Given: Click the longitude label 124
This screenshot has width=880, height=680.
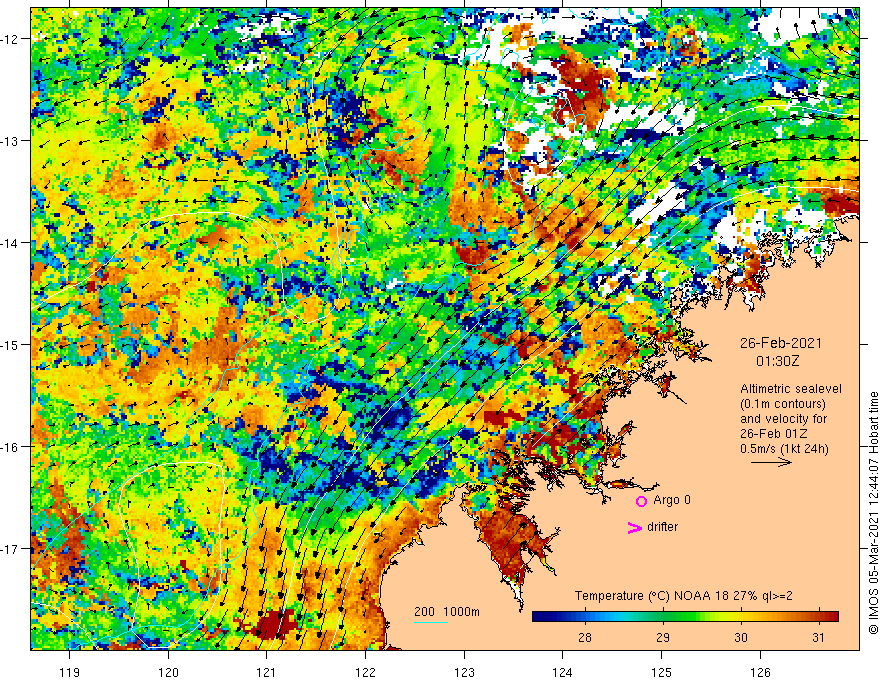Looking at the screenshot, I should [x=563, y=672].
